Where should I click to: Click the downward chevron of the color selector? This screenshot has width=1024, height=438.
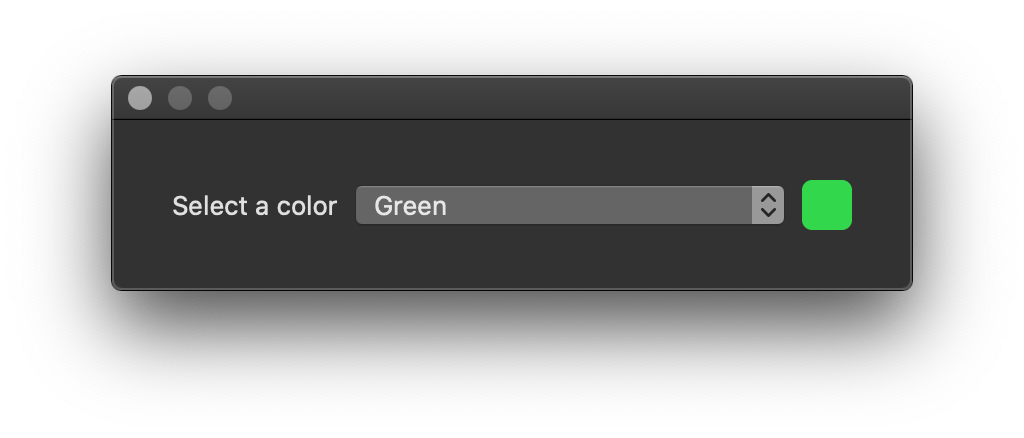[768, 213]
